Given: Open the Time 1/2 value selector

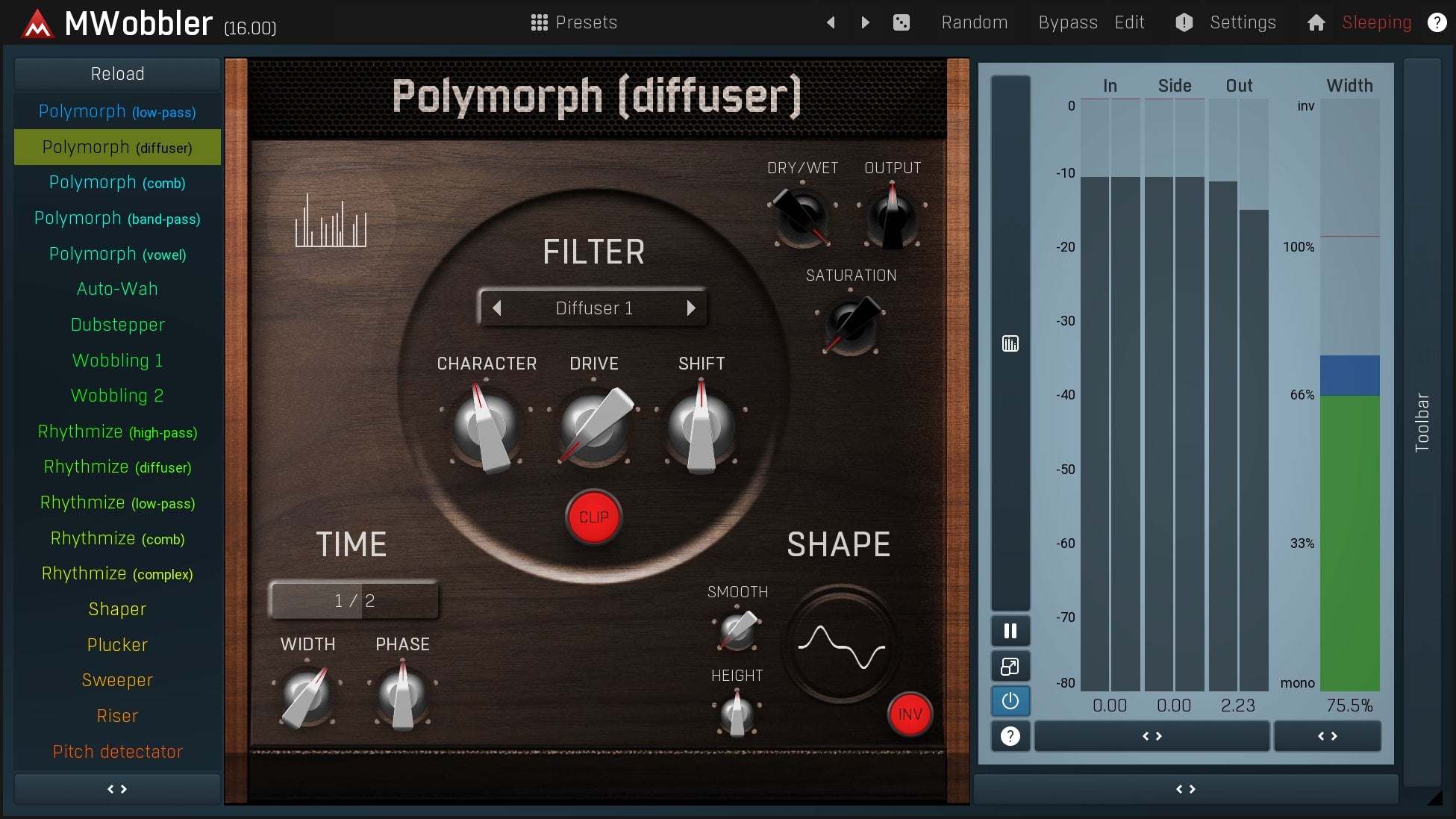Looking at the screenshot, I should pyautogui.click(x=354, y=600).
